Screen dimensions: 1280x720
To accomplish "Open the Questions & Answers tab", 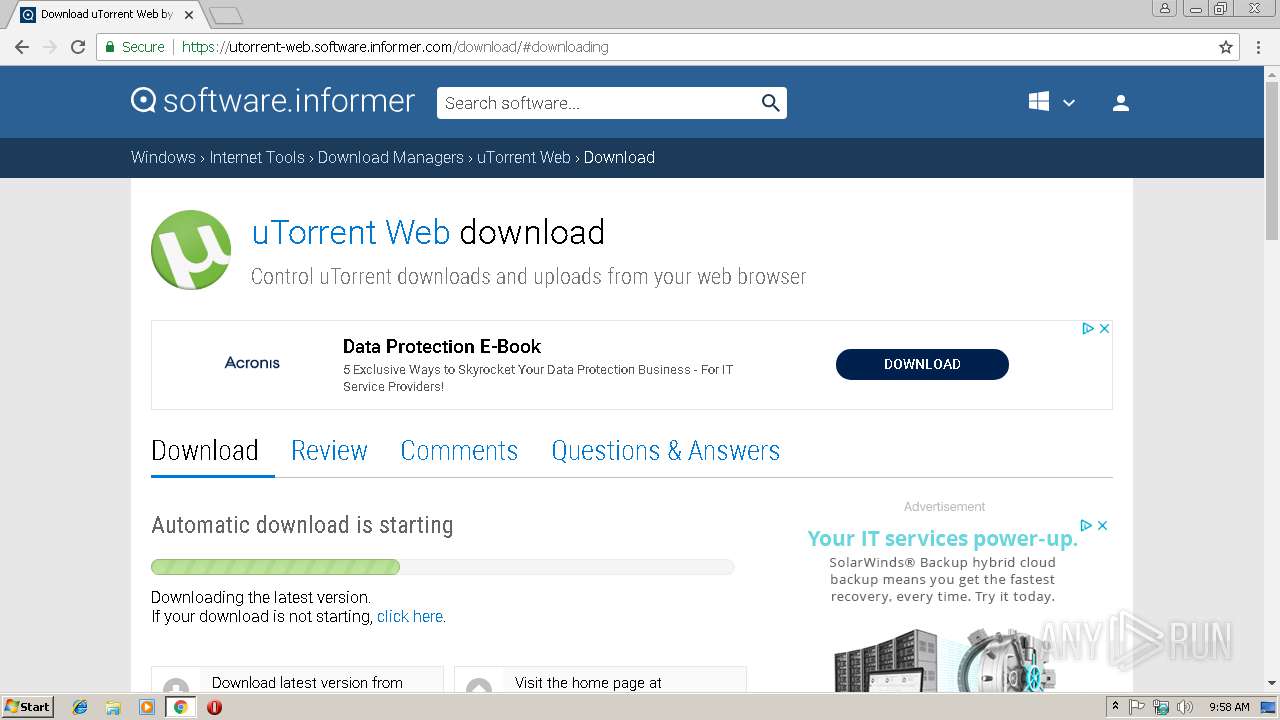I will tap(666, 451).
